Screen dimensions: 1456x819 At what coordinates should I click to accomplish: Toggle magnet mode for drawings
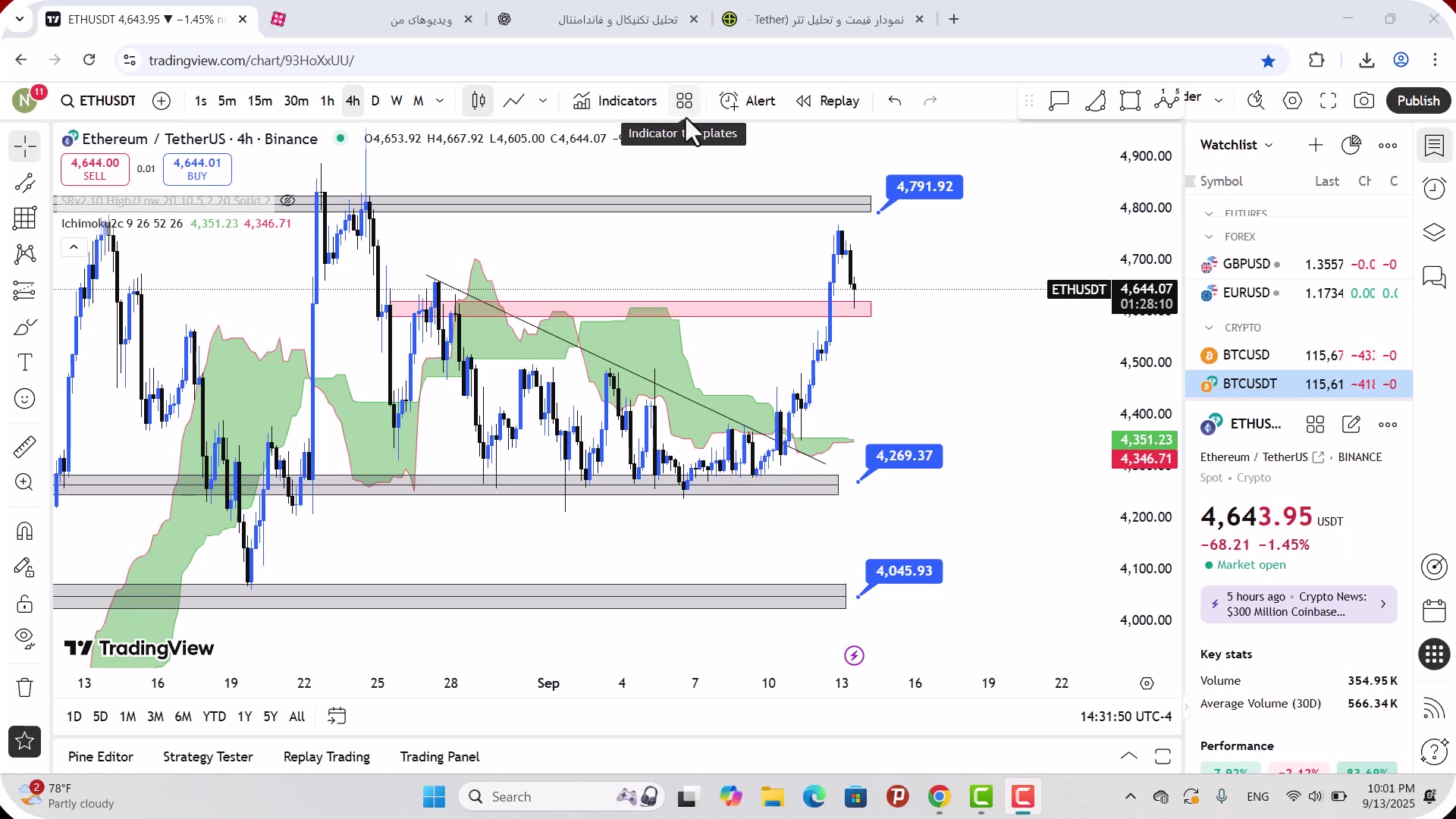point(25,532)
